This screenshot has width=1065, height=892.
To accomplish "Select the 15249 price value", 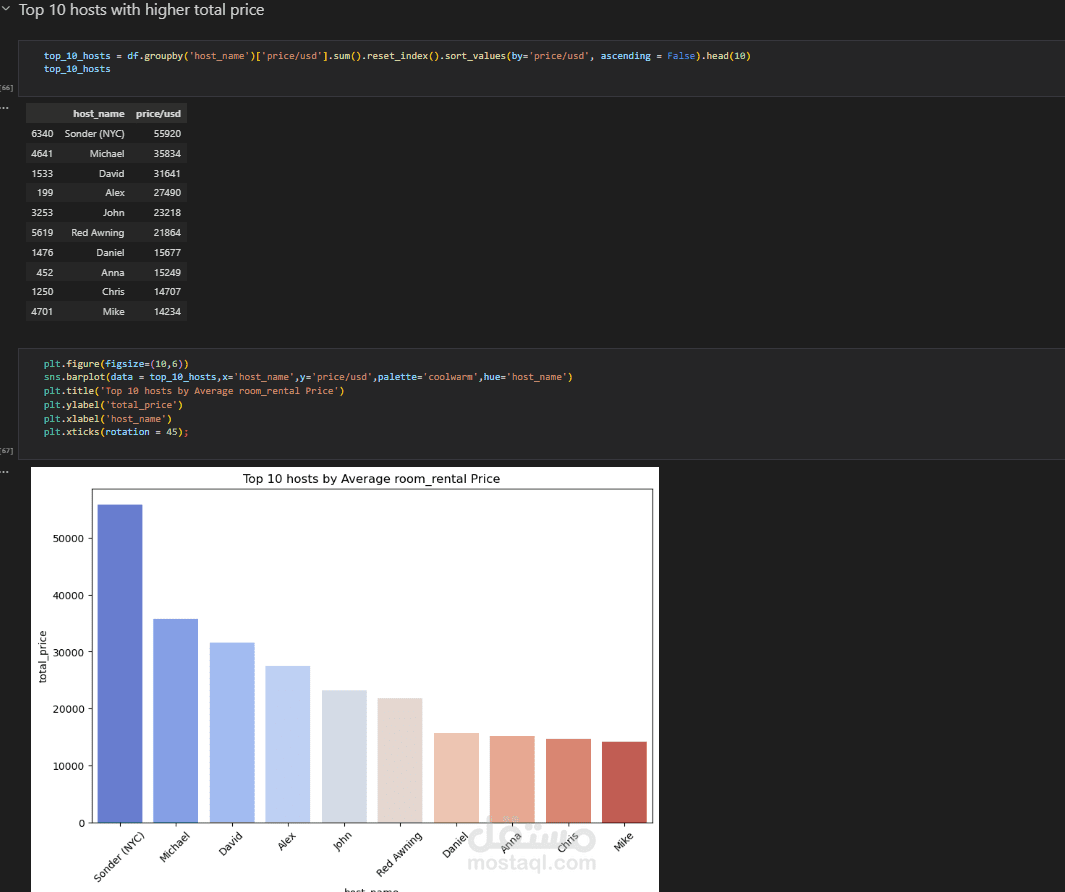I will pos(167,272).
